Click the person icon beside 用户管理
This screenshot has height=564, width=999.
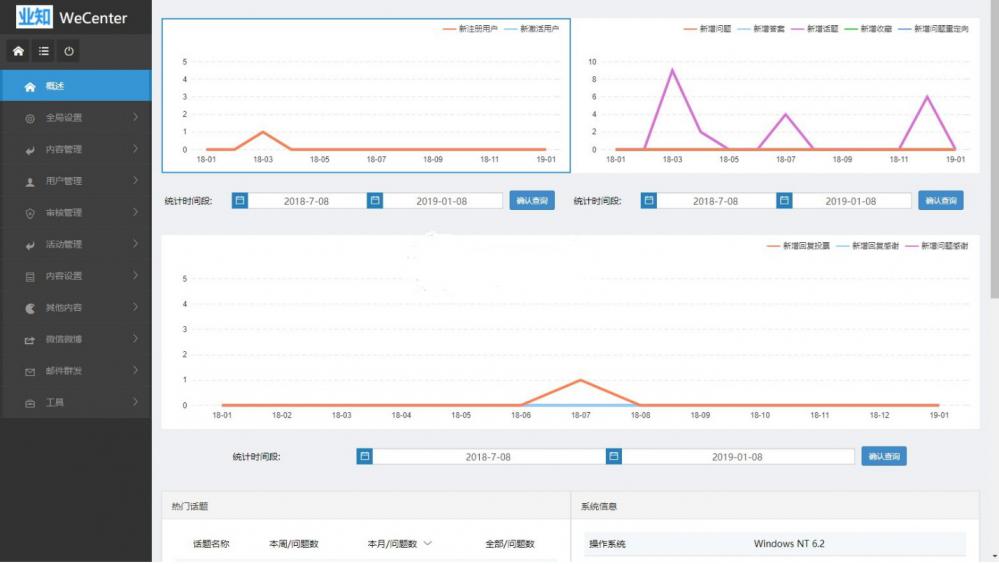tap(30, 182)
